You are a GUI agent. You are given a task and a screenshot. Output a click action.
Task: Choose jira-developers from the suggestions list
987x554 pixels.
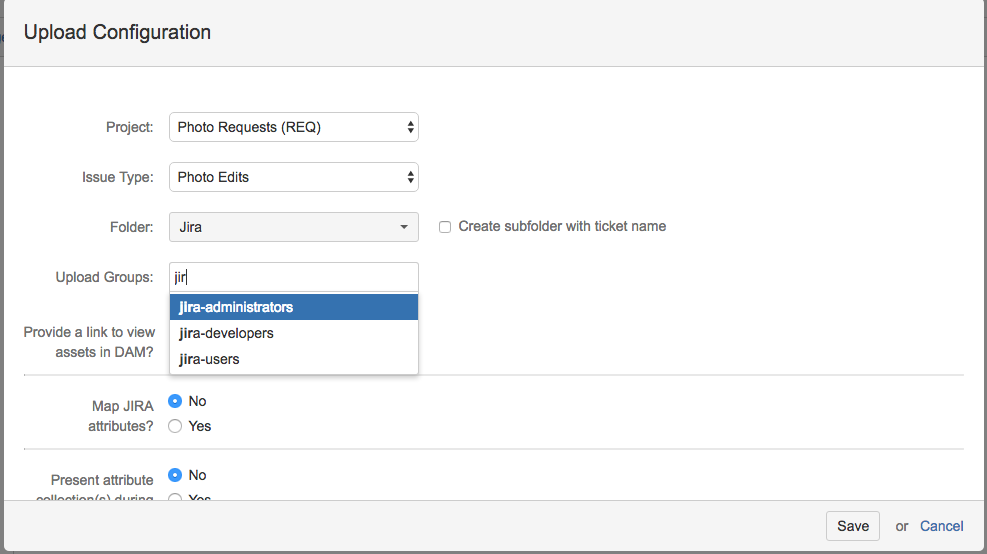293,333
